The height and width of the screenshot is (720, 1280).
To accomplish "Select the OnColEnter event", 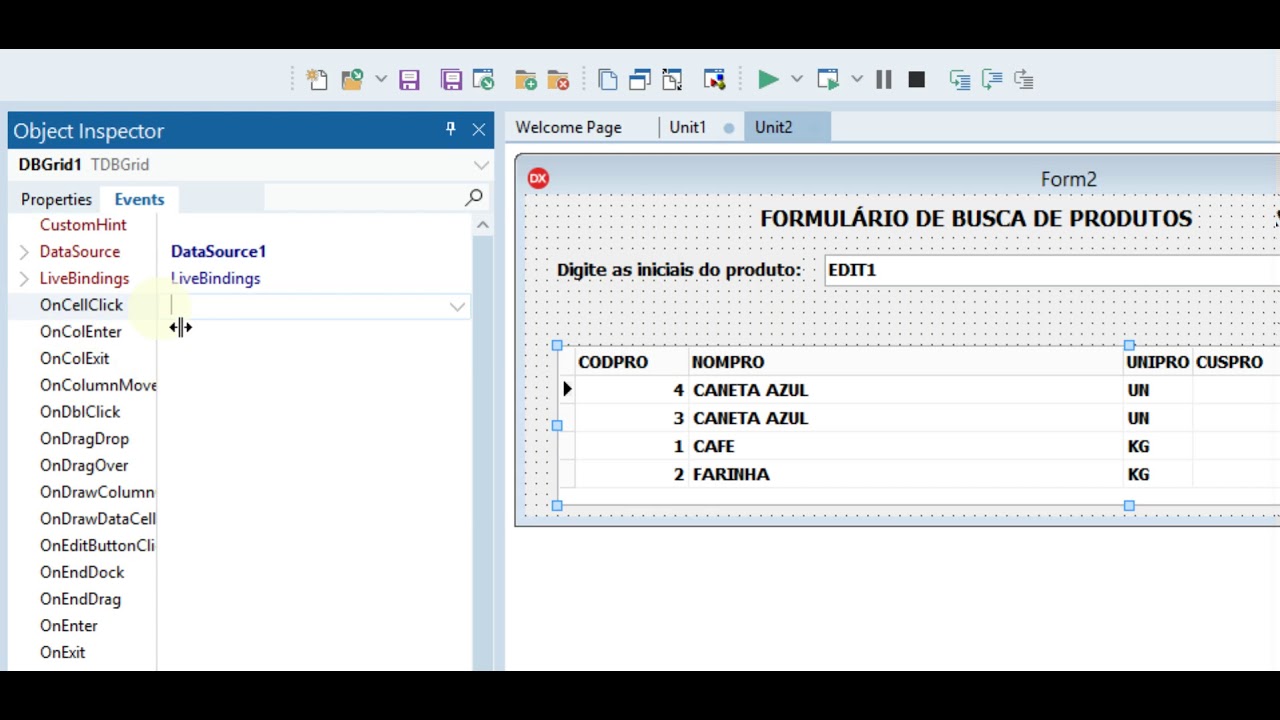I will 80,332.
